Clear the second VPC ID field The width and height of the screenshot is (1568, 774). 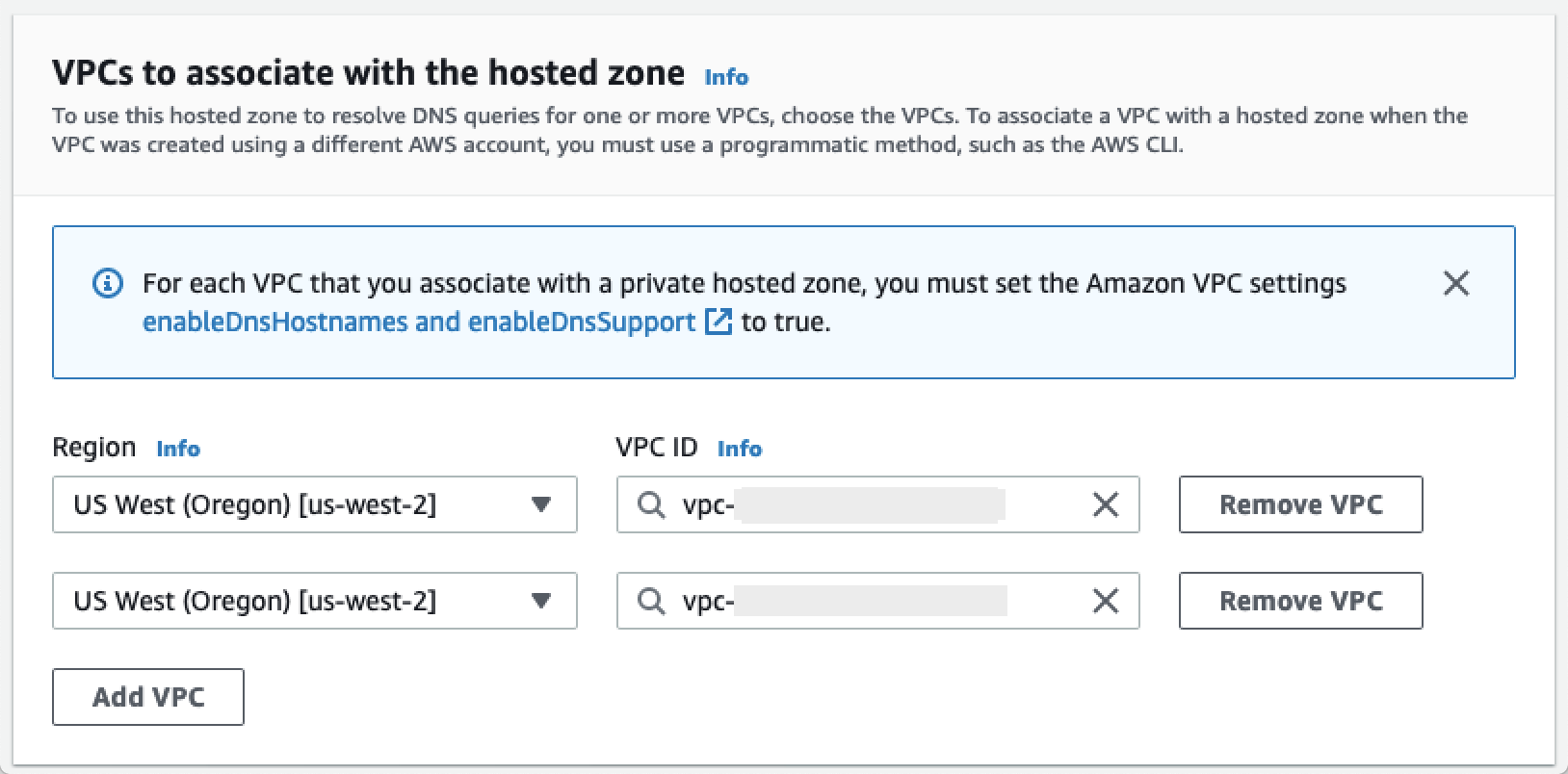pyautogui.click(x=1106, y=601)
